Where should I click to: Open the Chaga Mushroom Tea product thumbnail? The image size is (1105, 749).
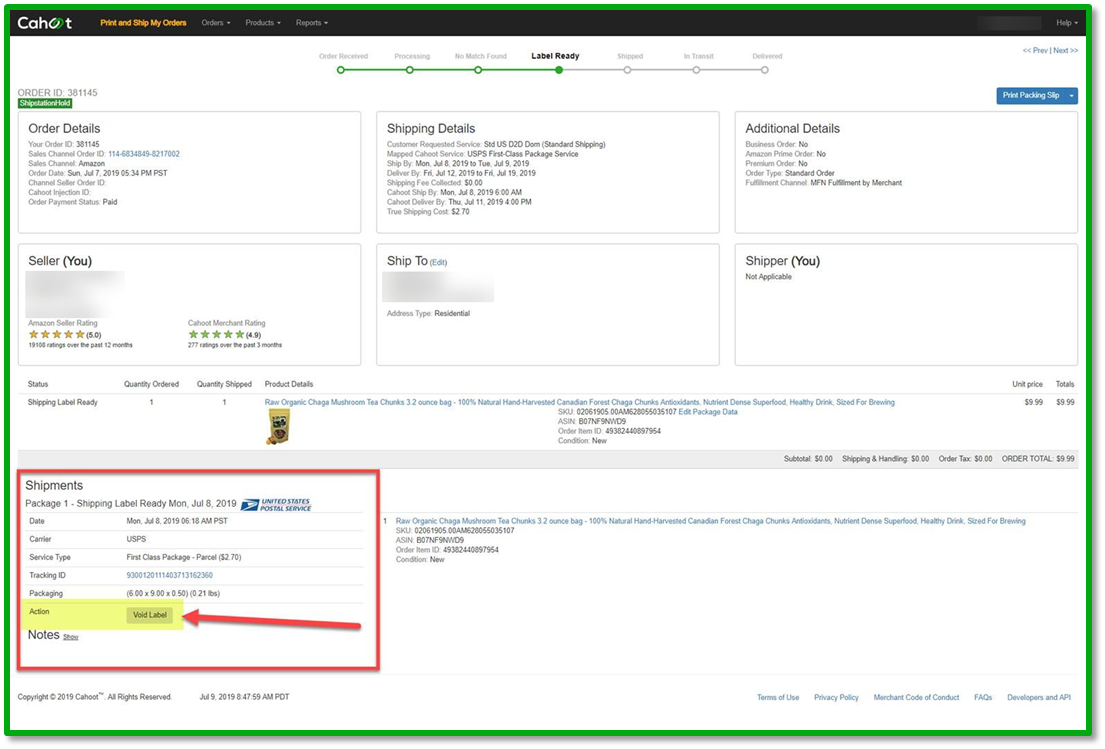278,427
